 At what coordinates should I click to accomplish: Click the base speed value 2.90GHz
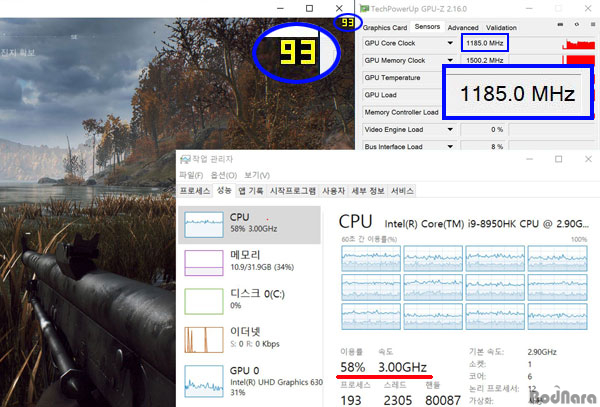(x=542, y=352)
